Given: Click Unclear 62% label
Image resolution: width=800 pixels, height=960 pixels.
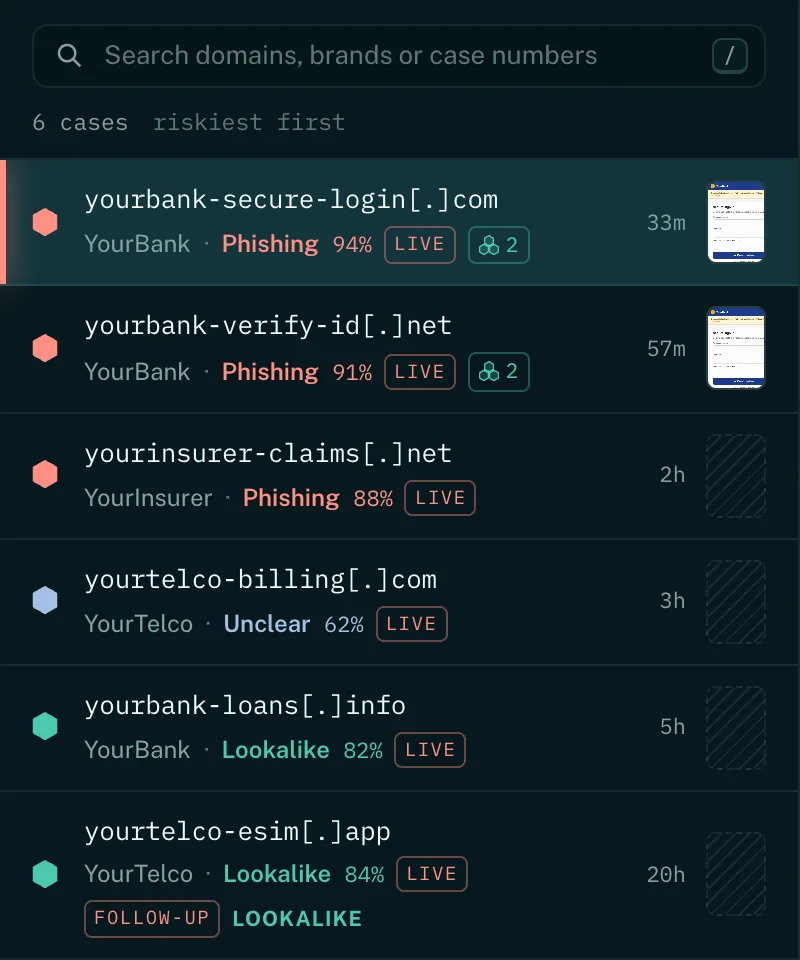Looking at the screenshot, I should pyautogui.click(x=293, y=624).
